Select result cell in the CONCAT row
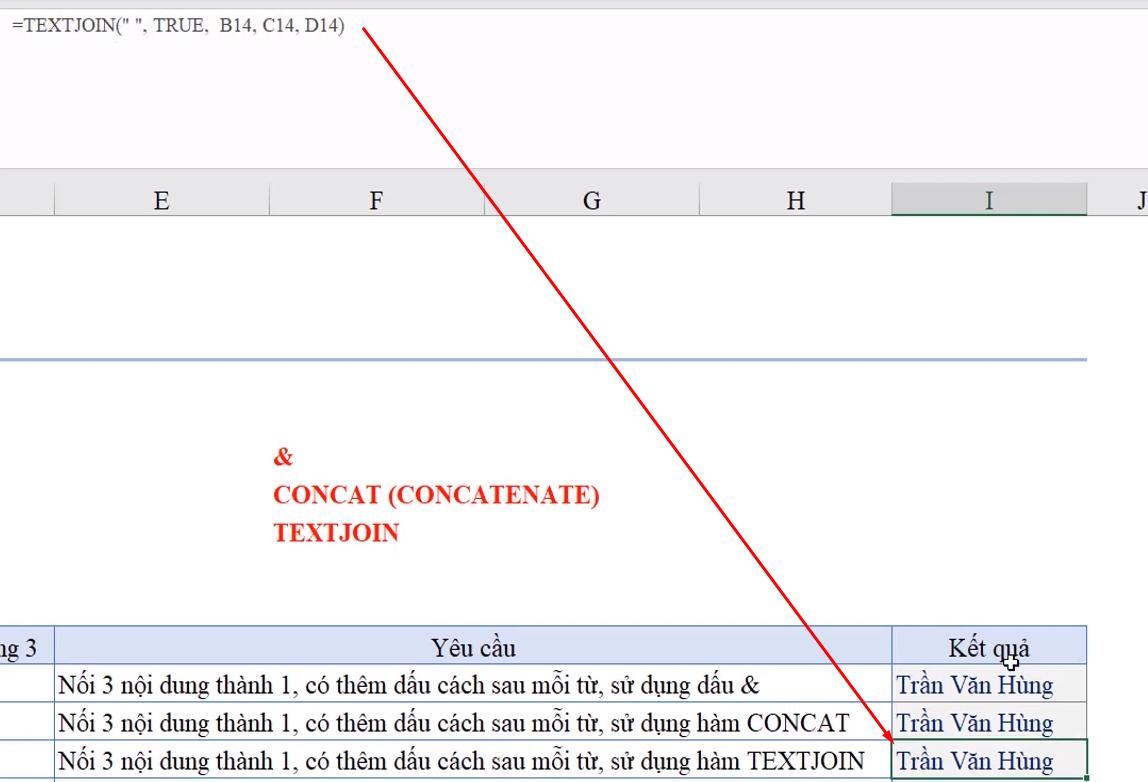The width and height of the screenshot is (1148, 782). pos(989,722)
